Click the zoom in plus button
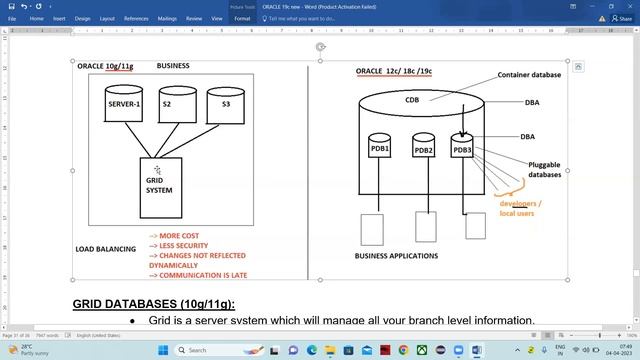This screenshot has width=640, height=360. pos(619,336)
